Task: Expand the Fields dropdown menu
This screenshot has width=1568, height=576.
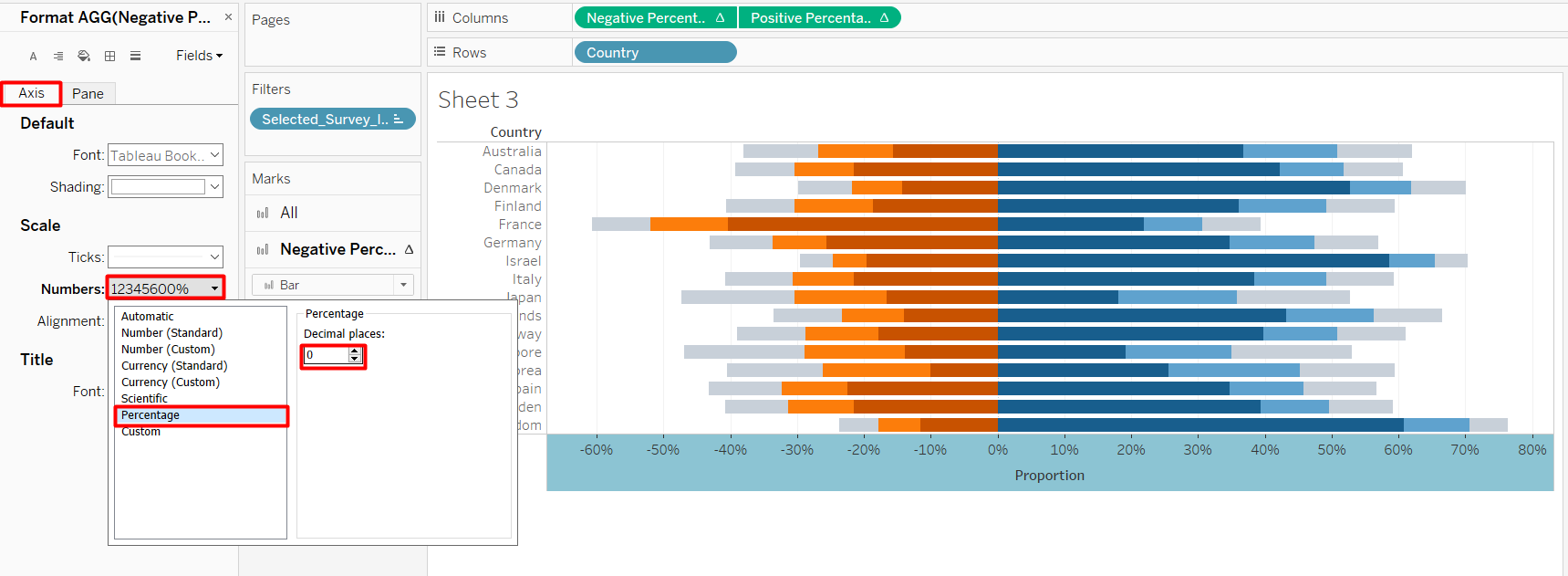Action: [x=199, y=56]
